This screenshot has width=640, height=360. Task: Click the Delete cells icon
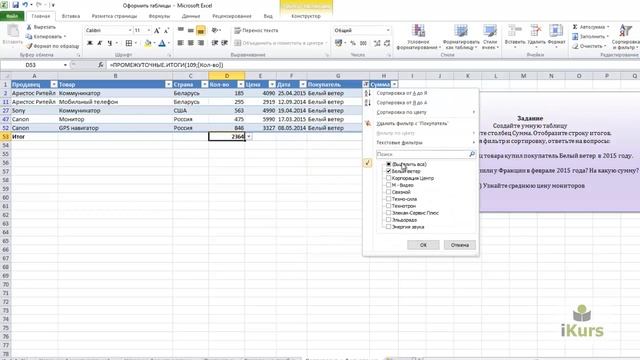click(536, 31)
